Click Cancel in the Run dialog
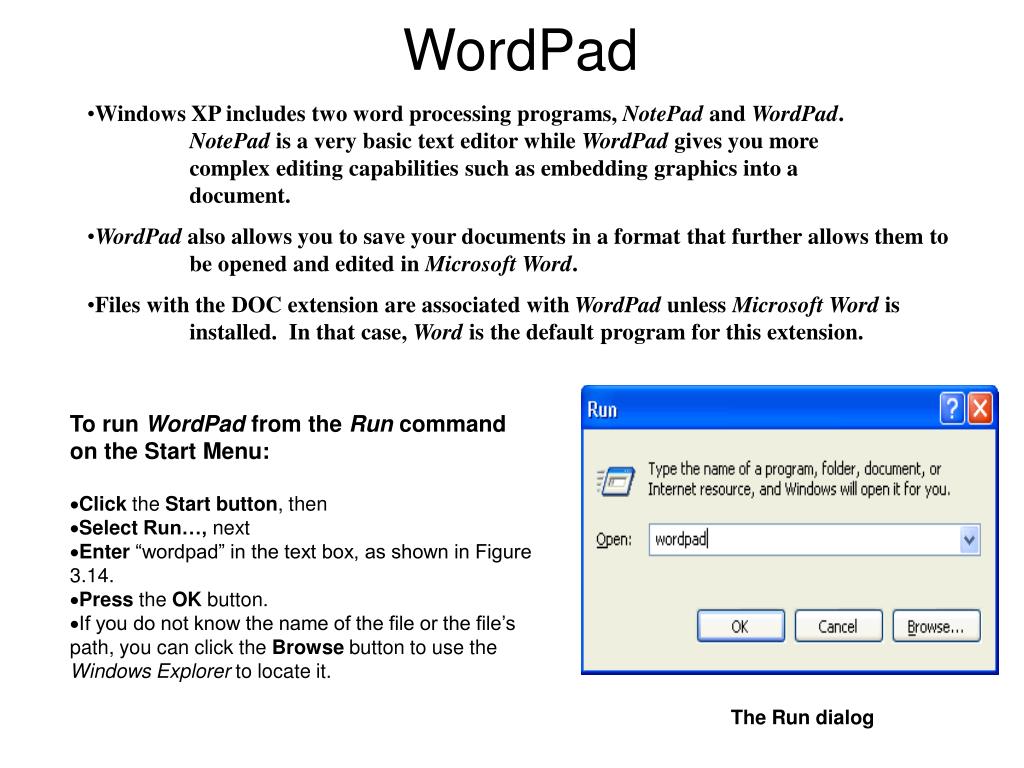Image resolution: width=1024 pixels, height=768 pixels. click(838, 626)
